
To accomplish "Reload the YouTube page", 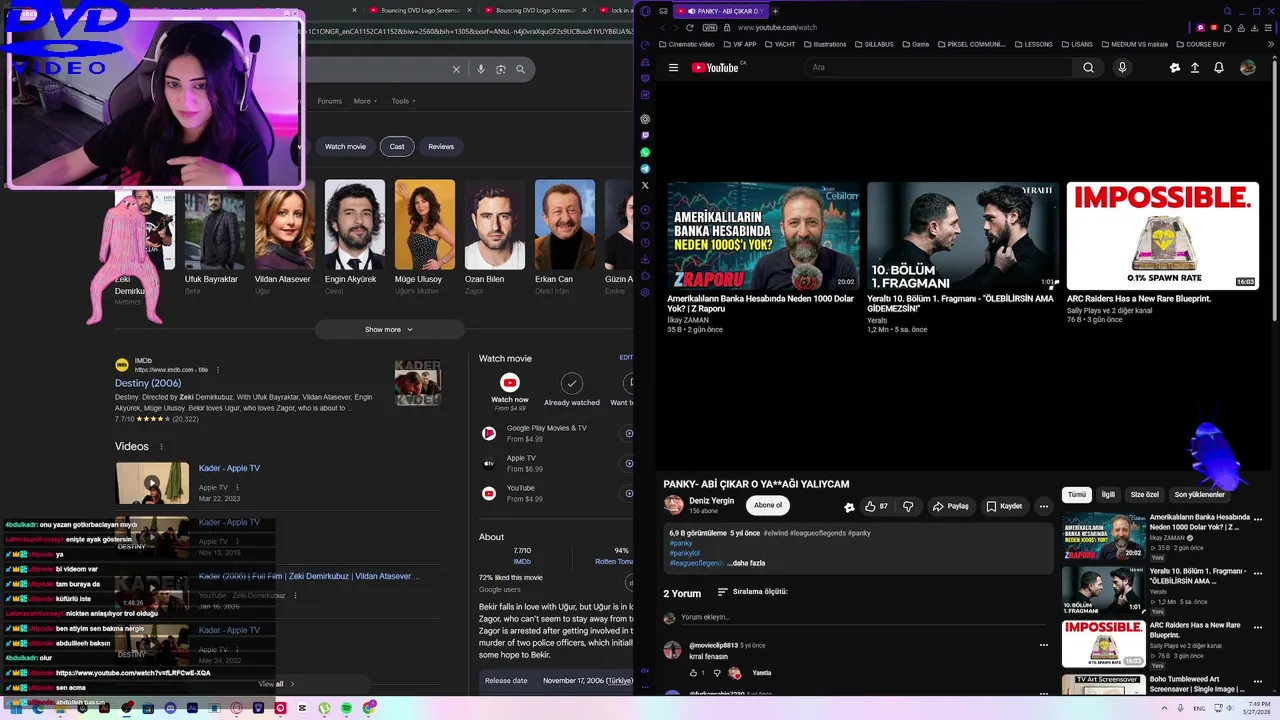I will (689, 28).
